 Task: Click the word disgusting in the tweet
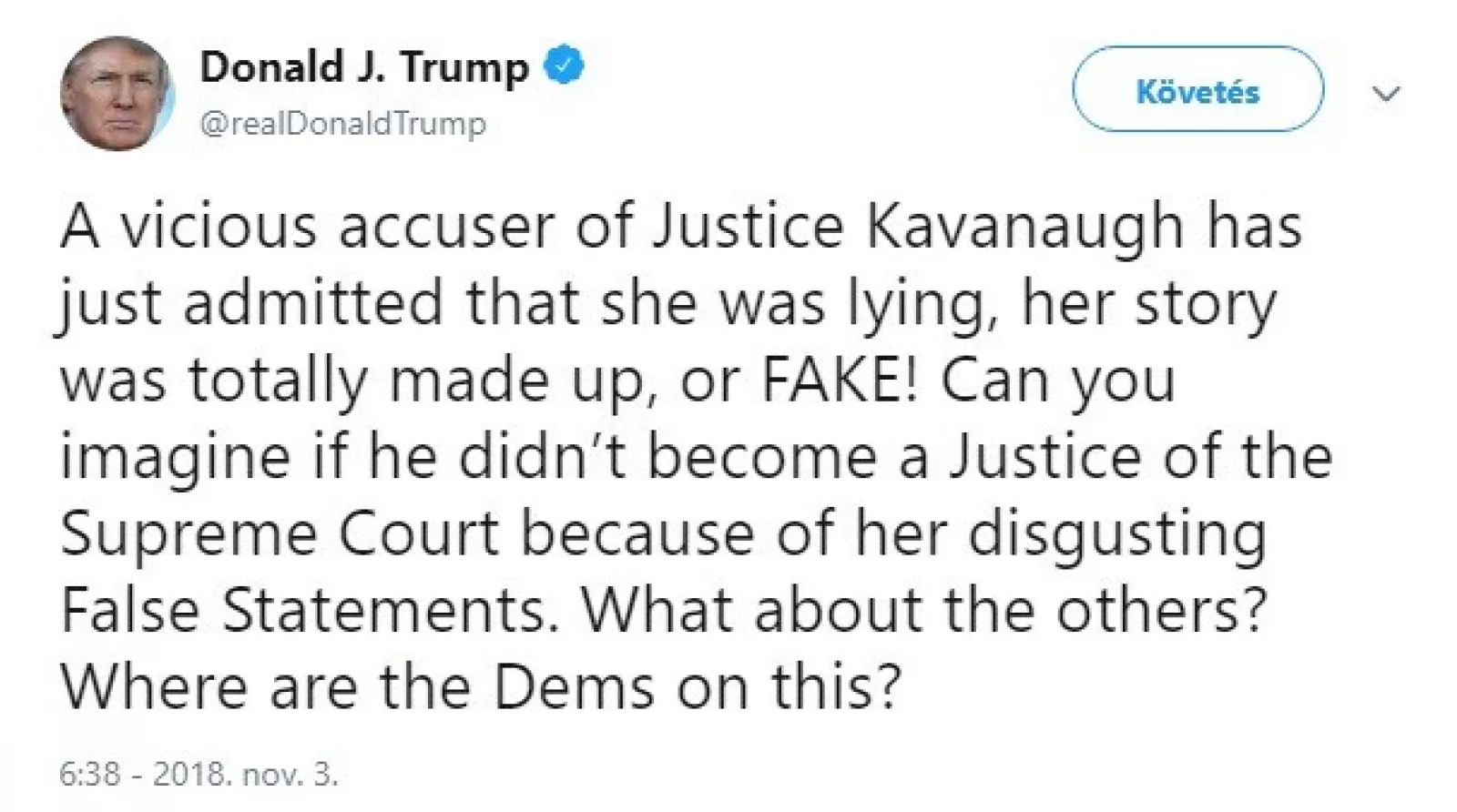point(1116,533)
